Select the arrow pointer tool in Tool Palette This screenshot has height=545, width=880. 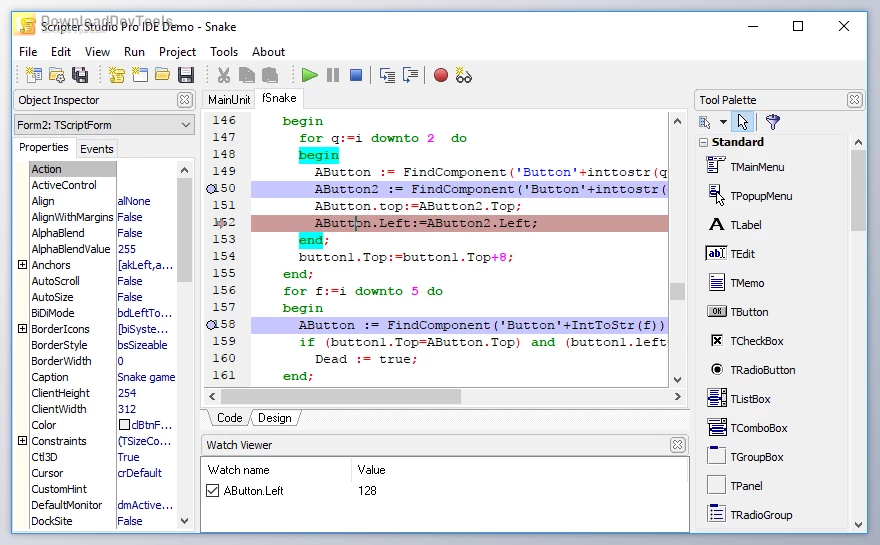(741, 122)
